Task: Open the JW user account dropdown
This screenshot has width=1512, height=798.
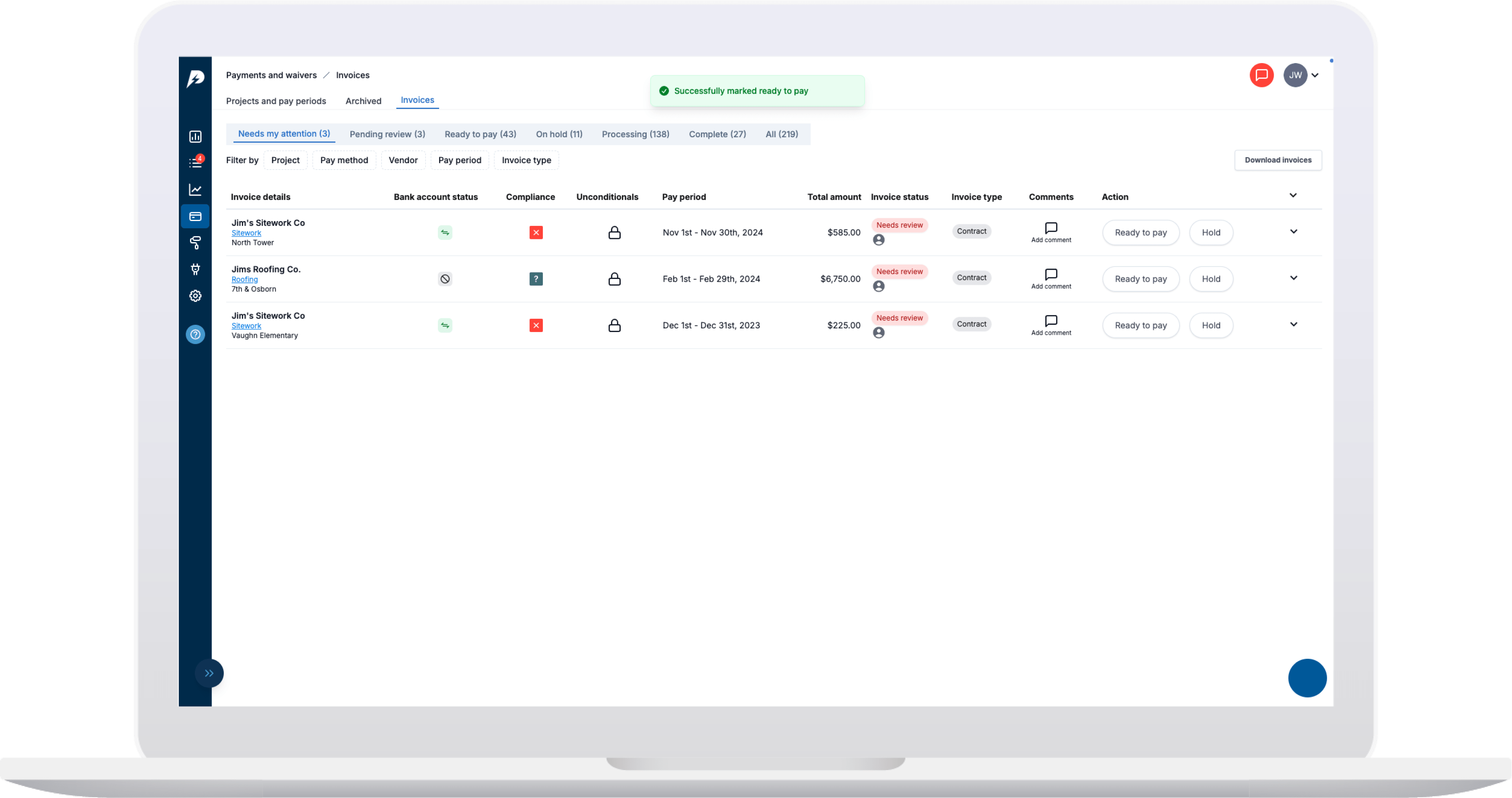Action: 1301,75
